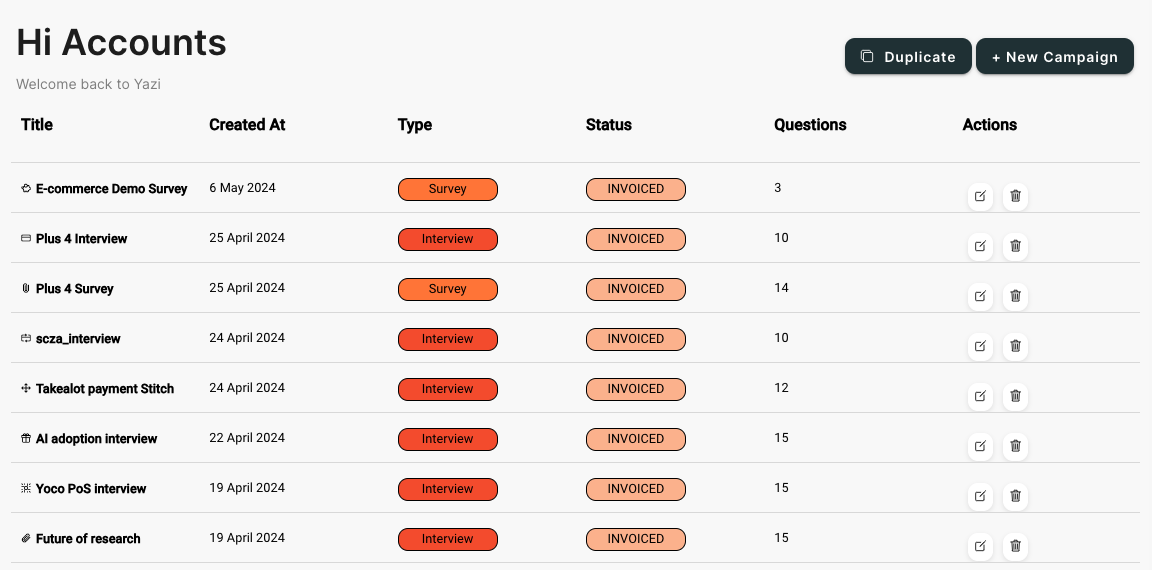Remove the Yoco PoS interview campaign
The height and width of the screenshot is (570, 1152).
[1015, 496]
